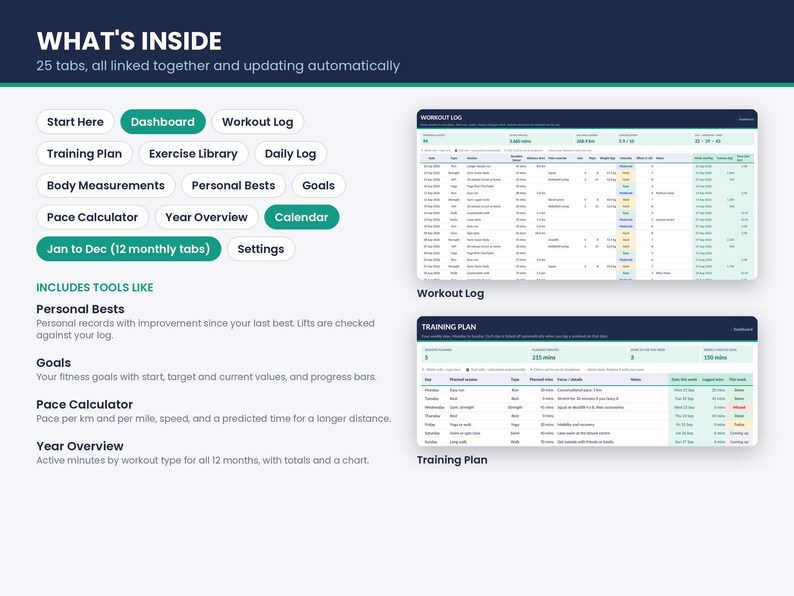Click the Personal Bests tab pill
The height and width of the screenshot is (596, 794).
pos(233,185)
